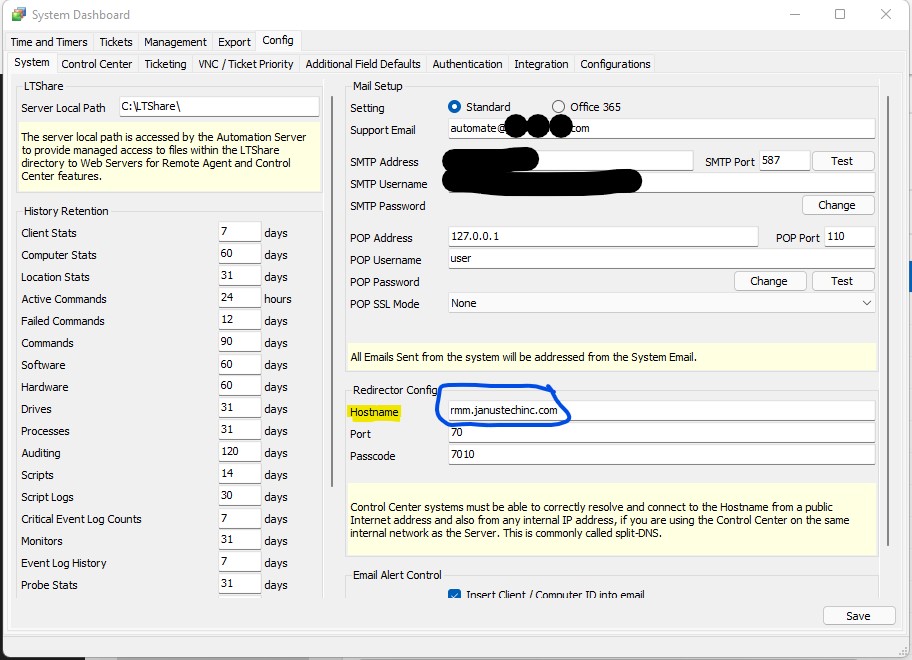This screenshot has height=660, width=912.
Task: Click the Mail Setup panel vertical scrollbar
Action: click(x=888, y=320)
